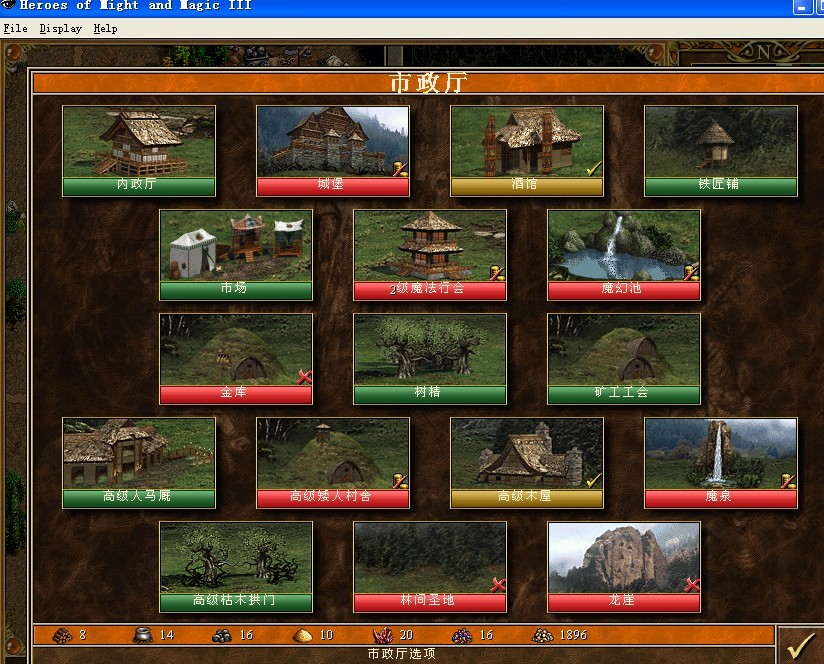Select the 内政厅 building thumbnail
824x664 pixels.
(139, 142)
